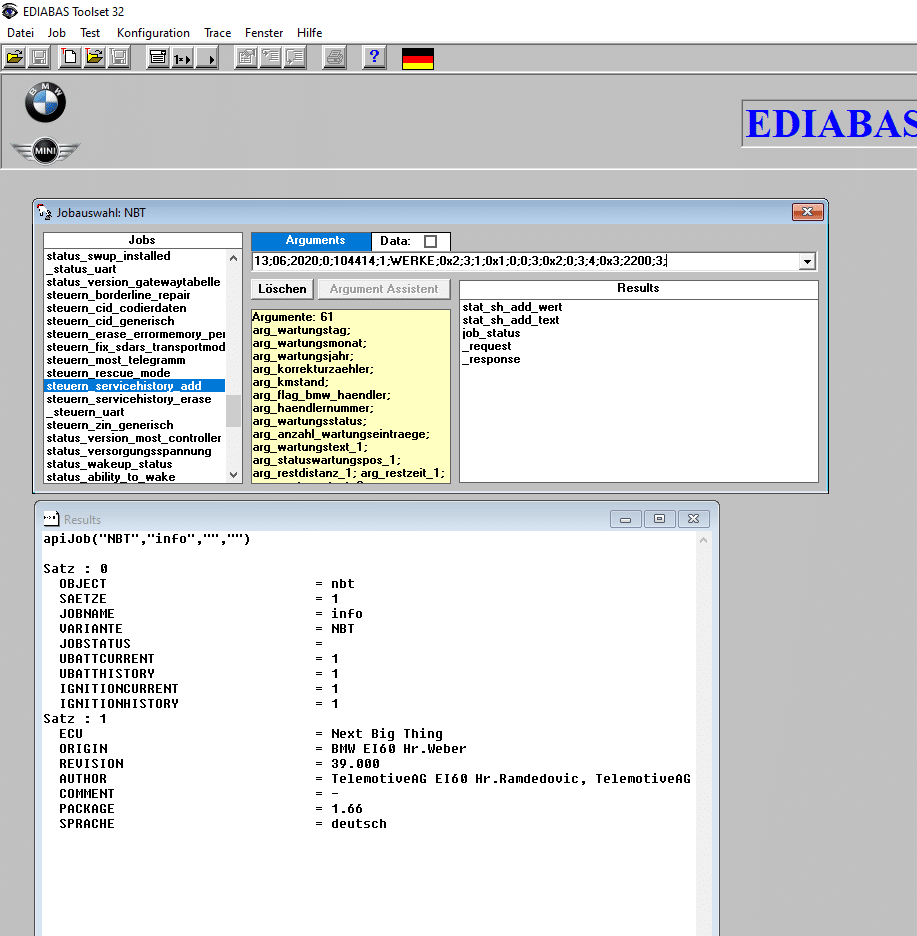This screenshot has height=936, width=917.
Task: Switch to the Arguments tab
Action: coord(315,241)
